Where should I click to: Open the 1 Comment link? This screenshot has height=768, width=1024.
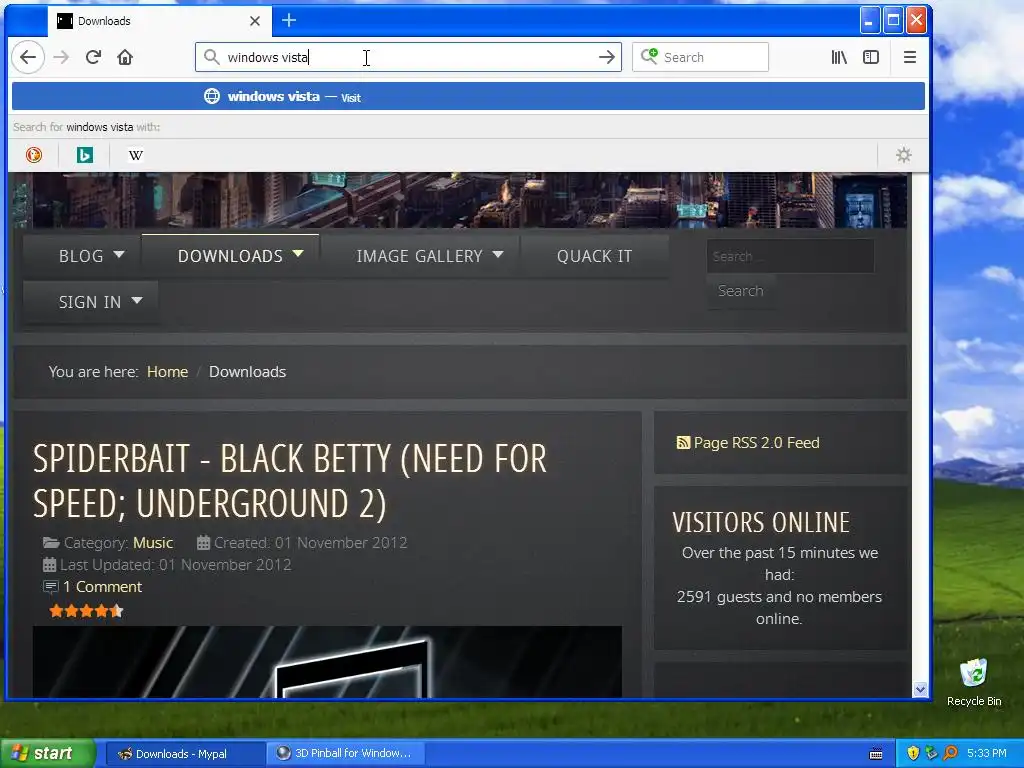[102, 586]
